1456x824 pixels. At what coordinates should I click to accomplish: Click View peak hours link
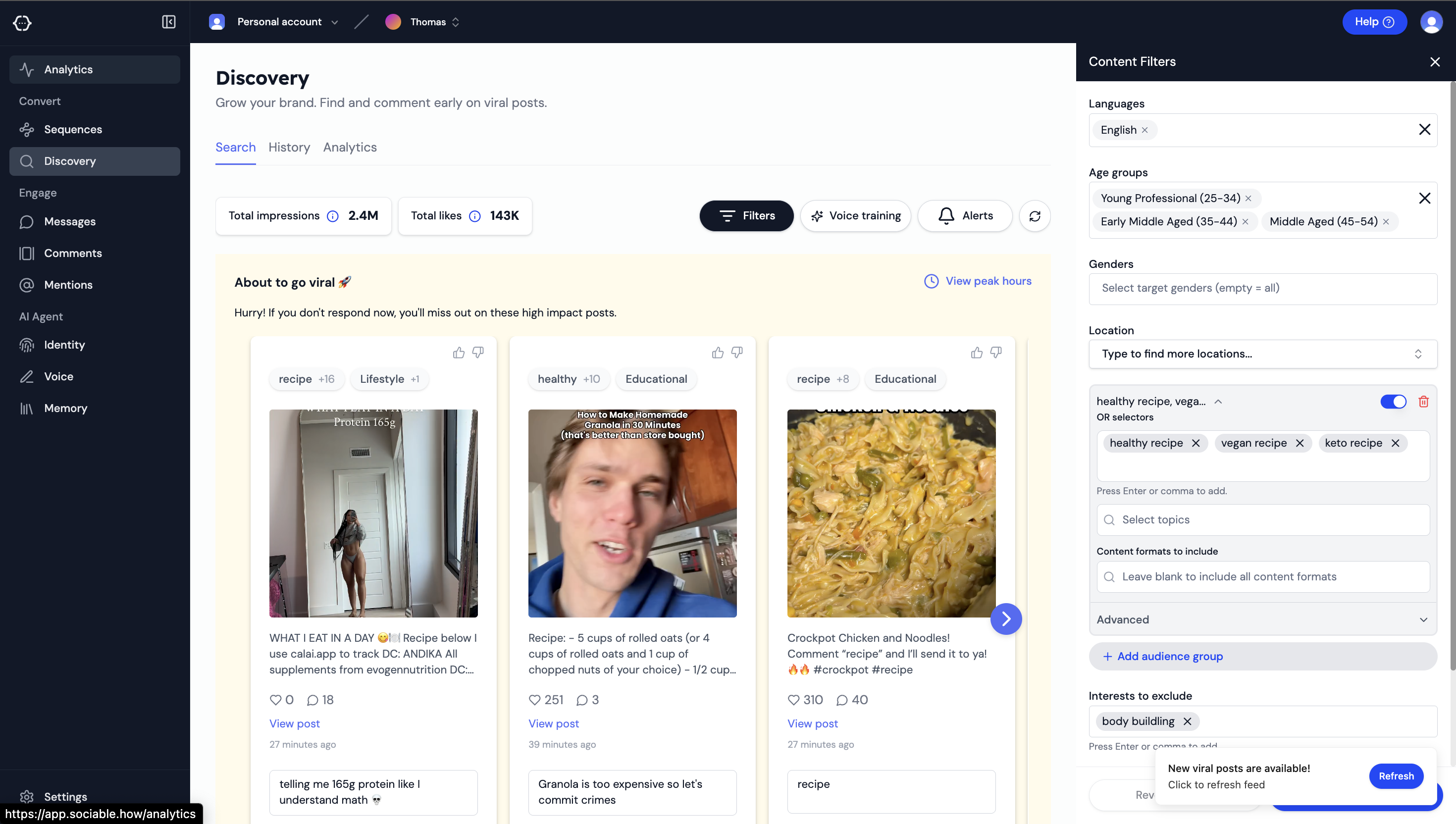coord(988,281)
